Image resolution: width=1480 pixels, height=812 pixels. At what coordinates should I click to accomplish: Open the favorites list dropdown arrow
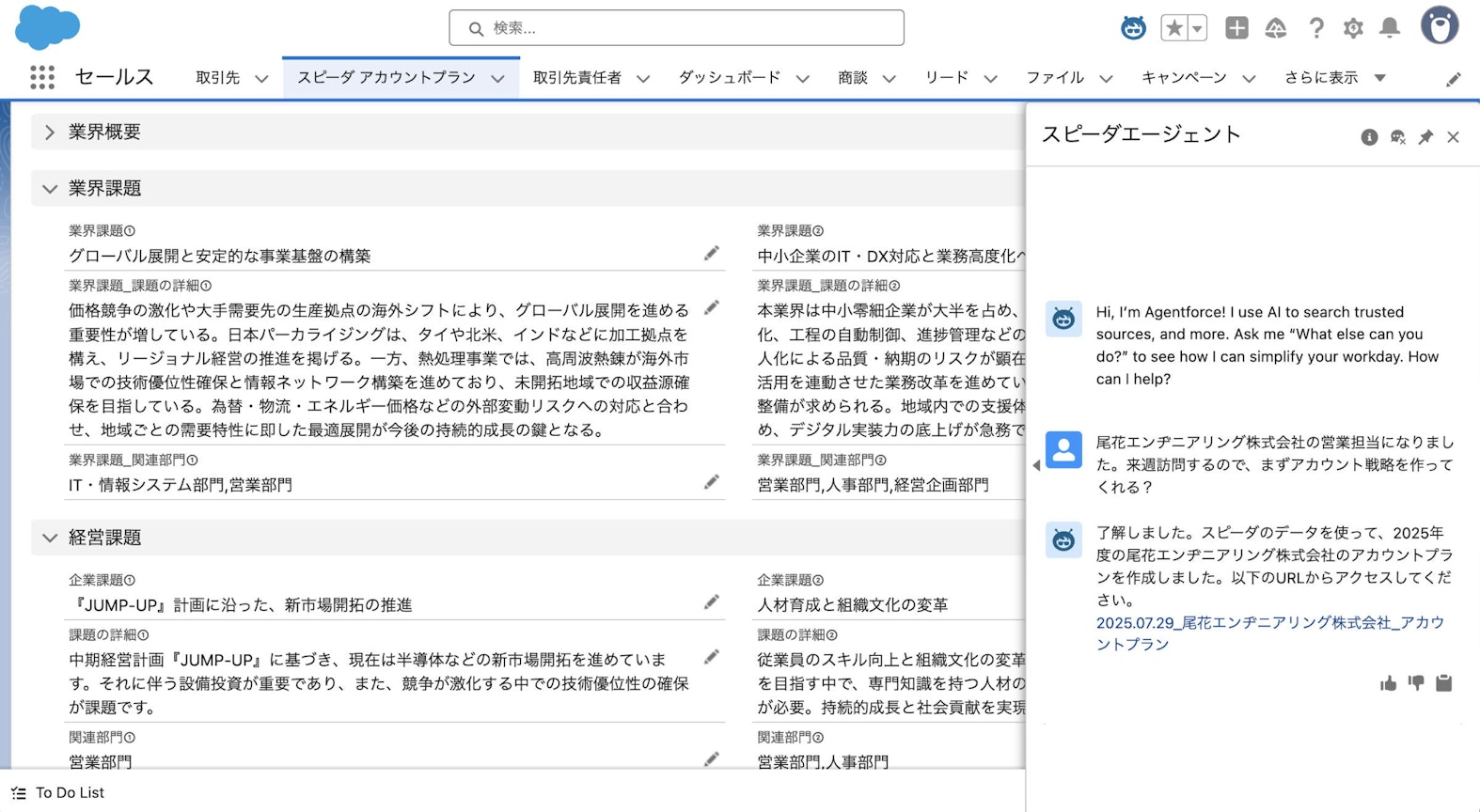point(1198,28)
